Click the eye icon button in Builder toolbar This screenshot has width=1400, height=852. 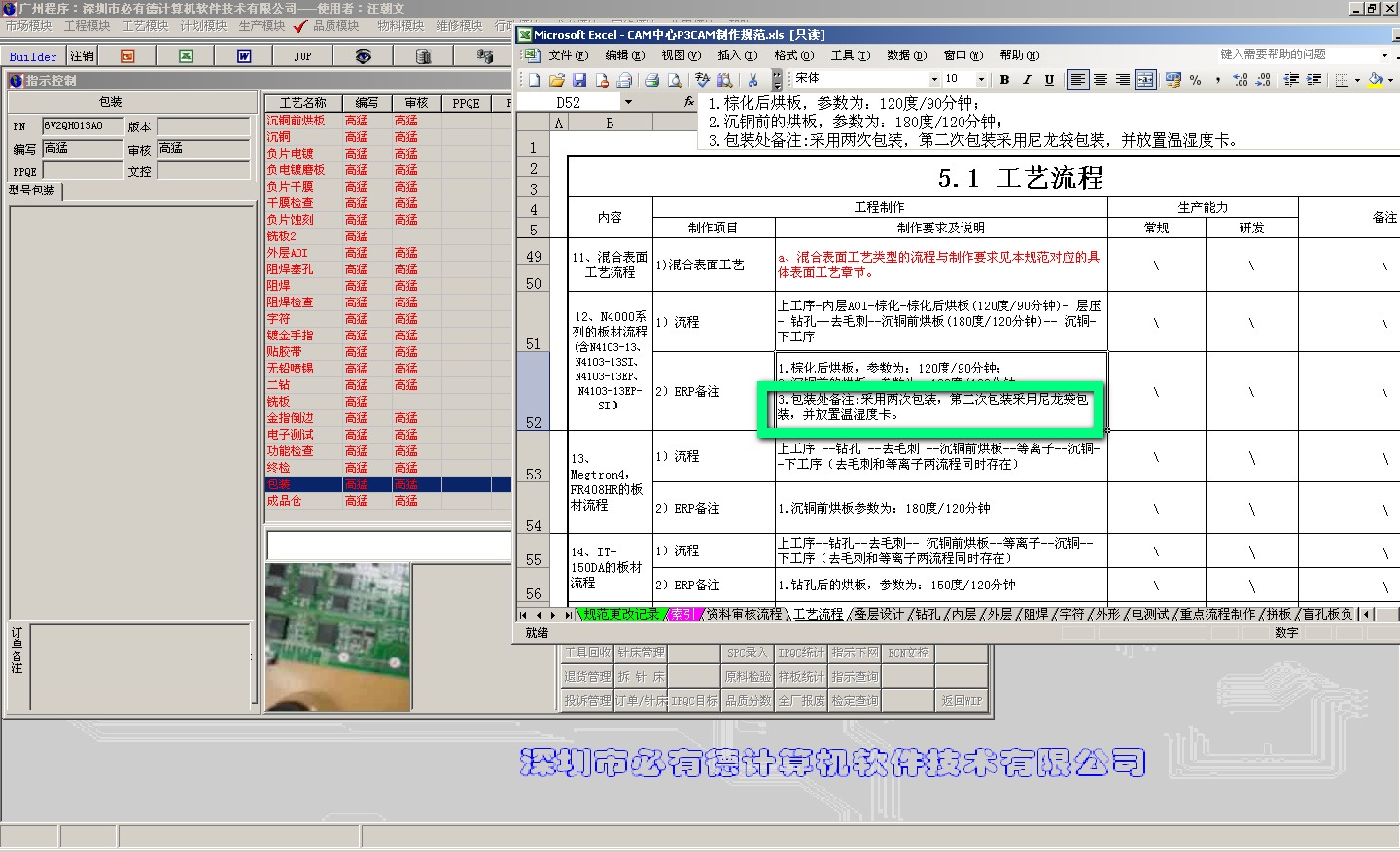coord(363,56)
